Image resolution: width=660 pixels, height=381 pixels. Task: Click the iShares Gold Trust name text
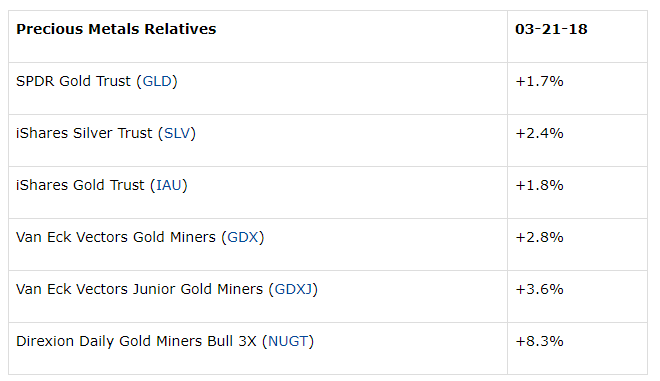[x=80, y=185]
